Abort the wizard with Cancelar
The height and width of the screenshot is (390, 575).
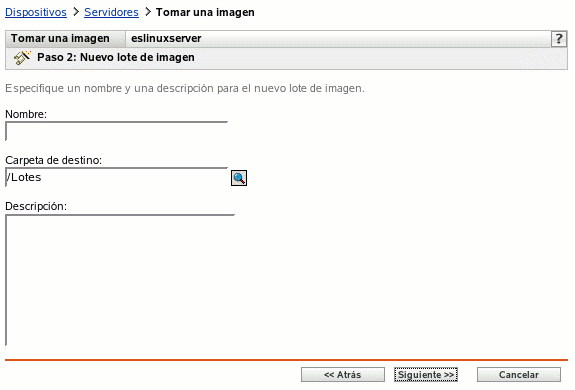tap(519, 375)
